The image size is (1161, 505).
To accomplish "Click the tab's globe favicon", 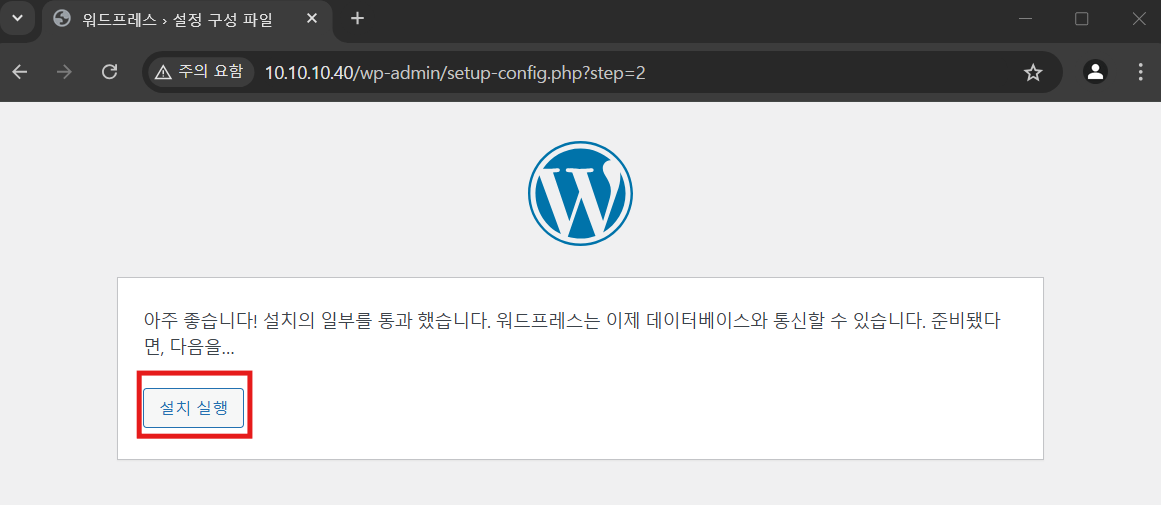I will pos(62,19).
